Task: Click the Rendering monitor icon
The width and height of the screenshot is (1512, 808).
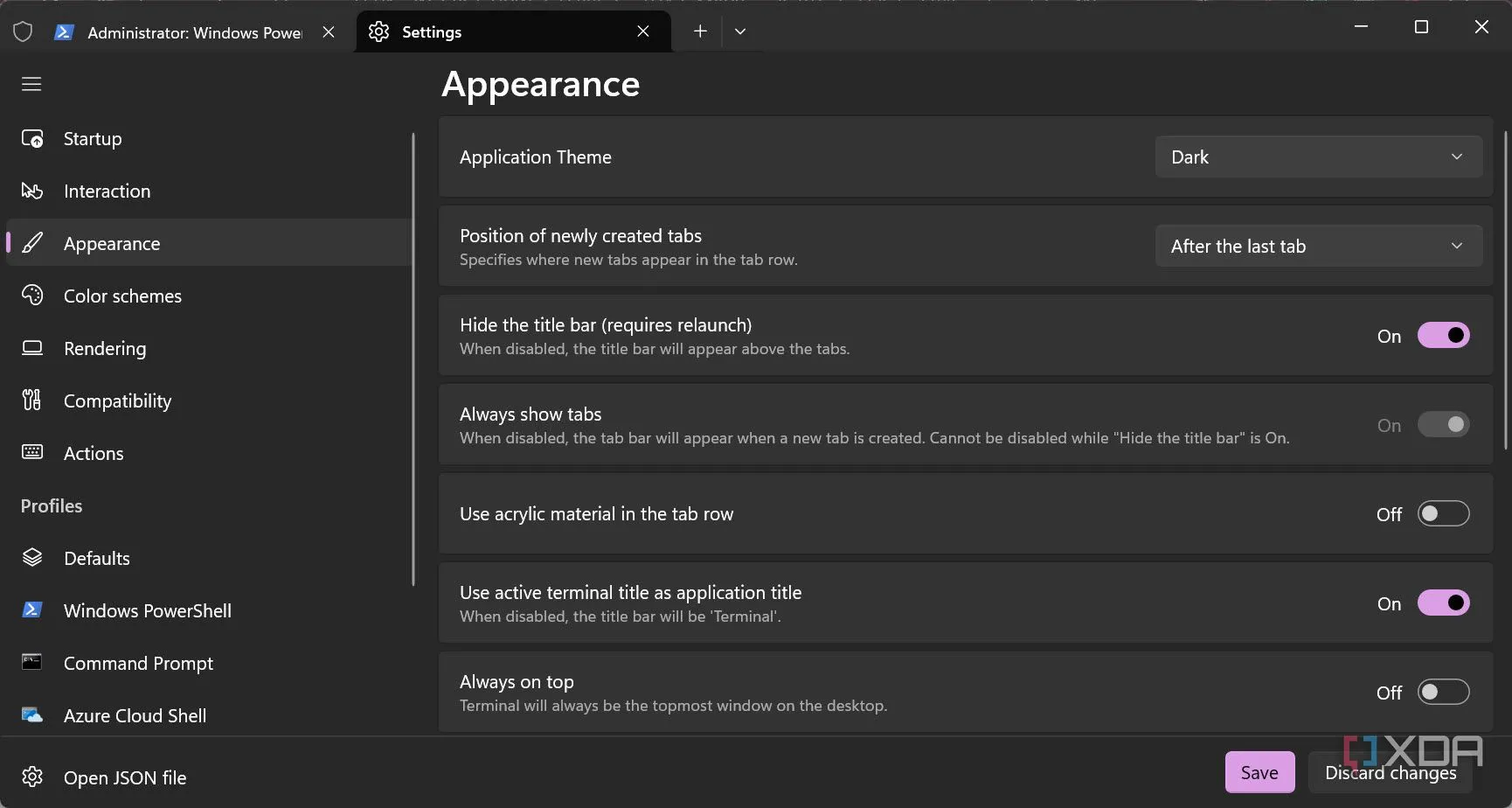Action: (32, 348)
